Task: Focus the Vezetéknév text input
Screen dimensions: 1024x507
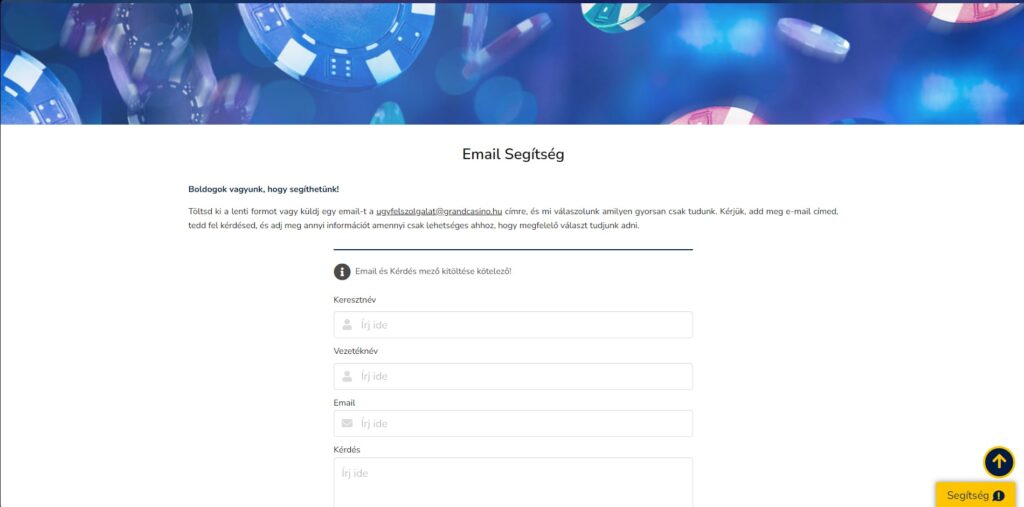Action: click(520, 376)
